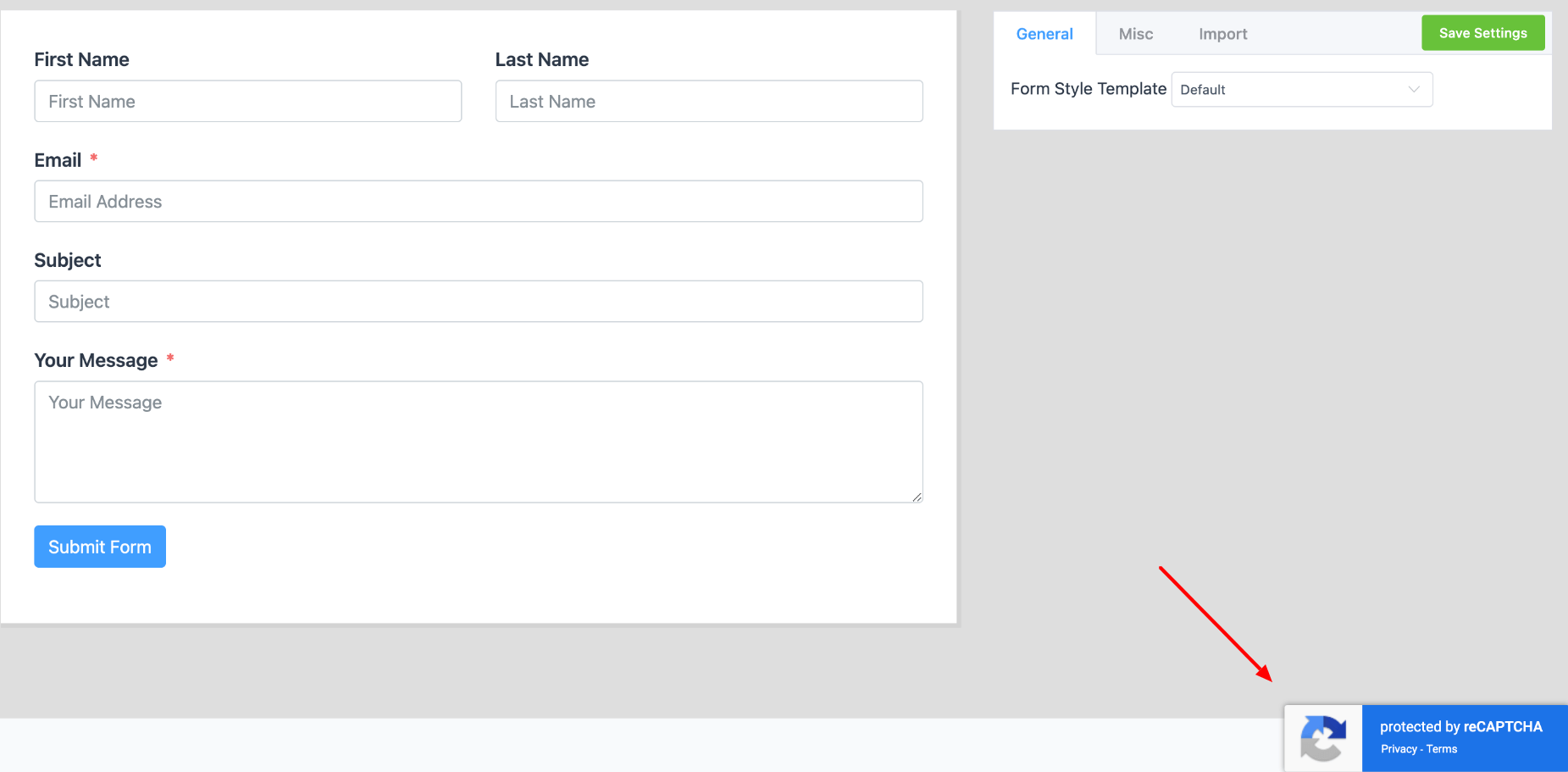Click into the Last Name field
The width and height of the screenshot is (1568, 772).
pyautogui.click(x=708, y=102)
